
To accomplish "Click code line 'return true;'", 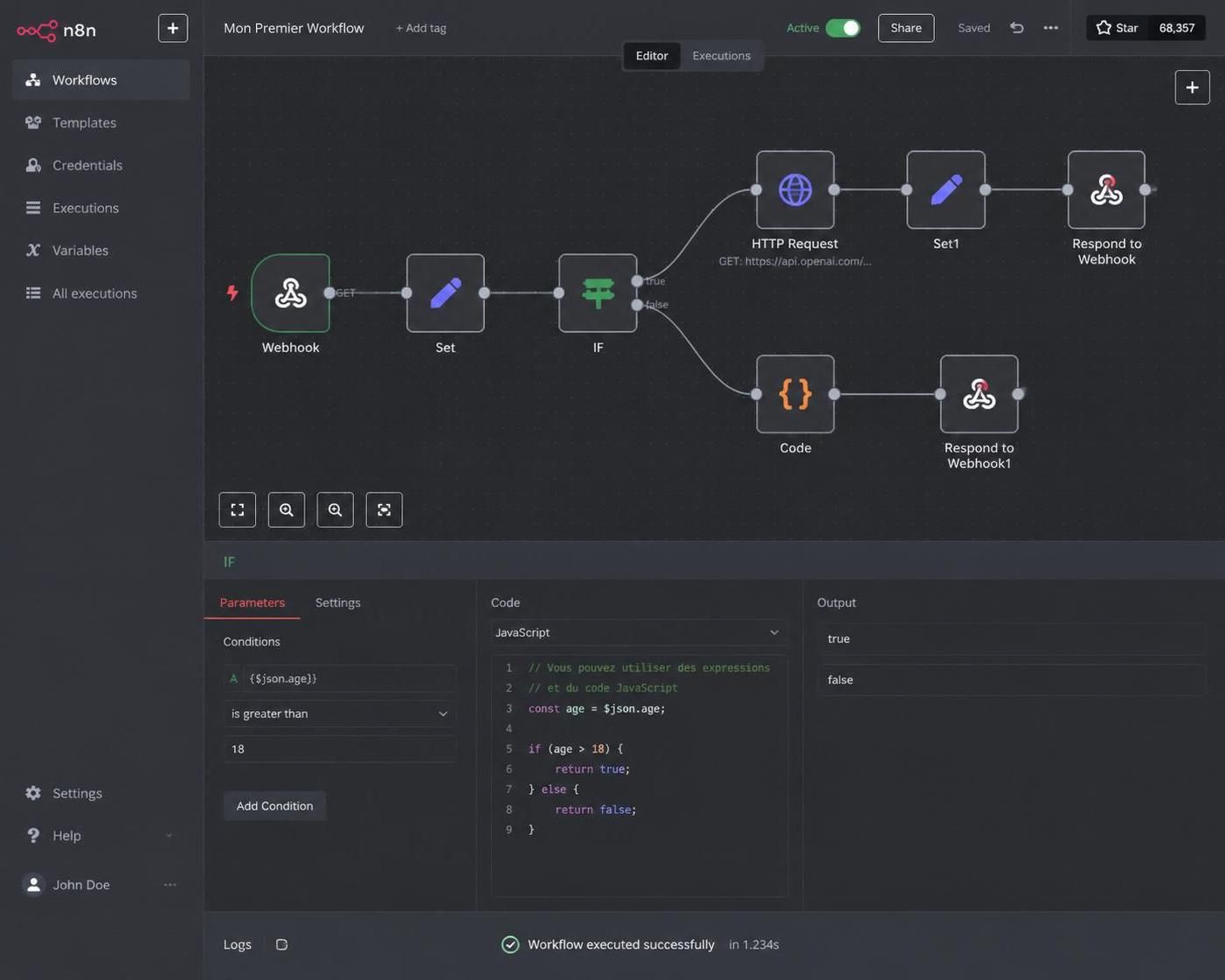I will click(592, 770).
